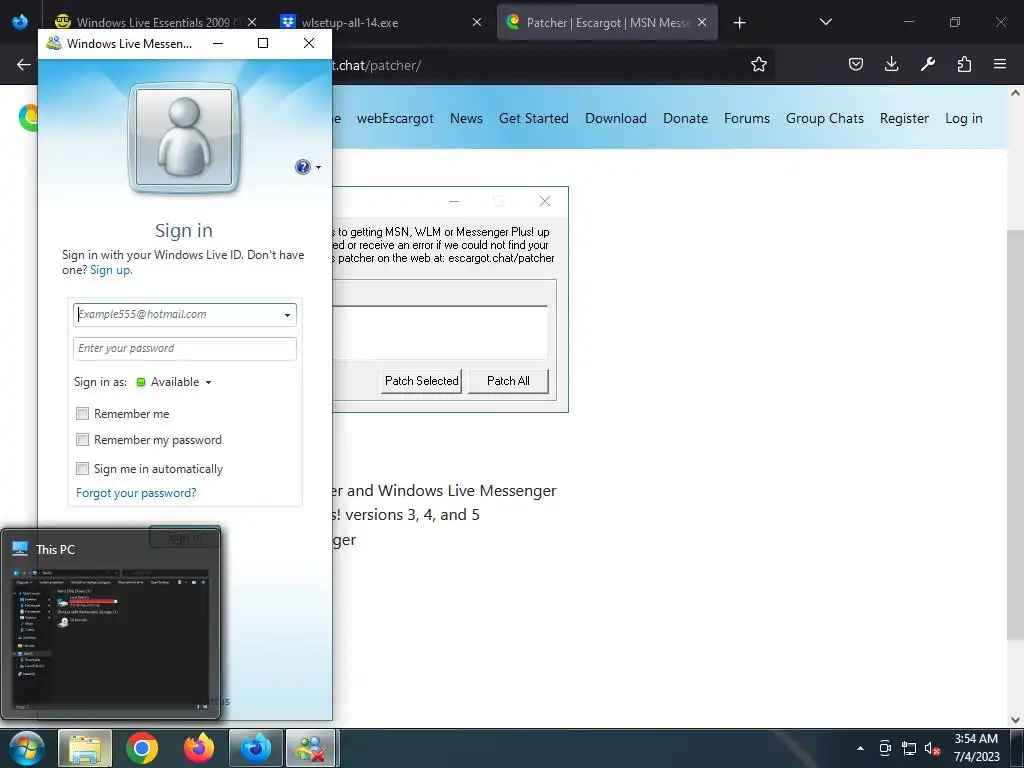This screenshot has width=1024, height=768.
Task: Open the News nav item
Action: pos(466,118)
